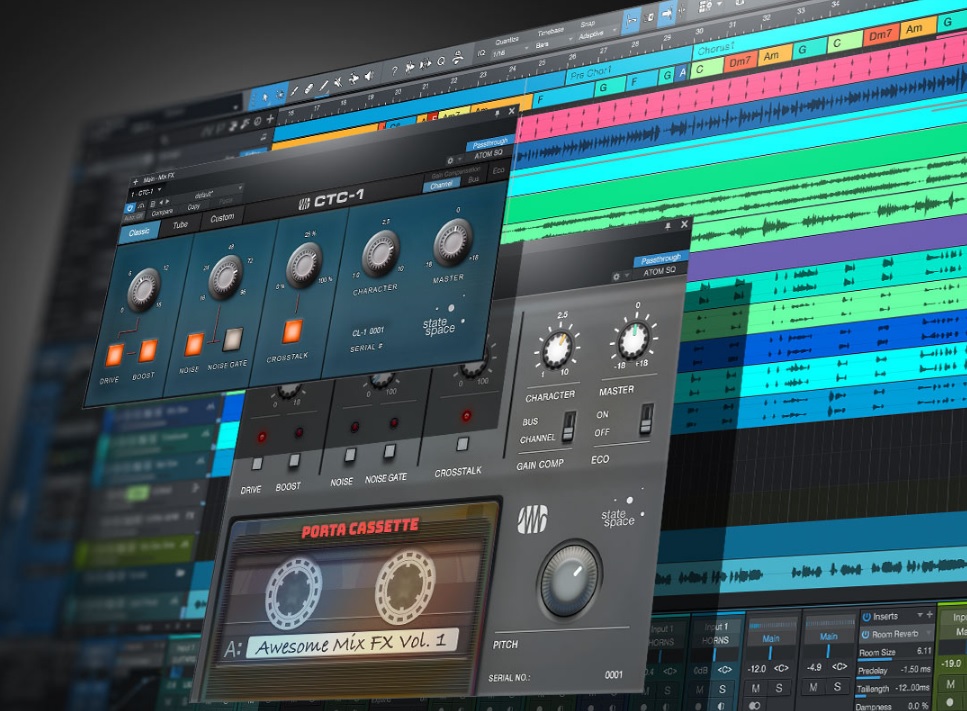Flip the Bus/Channel Gain Comp switch
This screenshot has width=967, height=711.
569,427
